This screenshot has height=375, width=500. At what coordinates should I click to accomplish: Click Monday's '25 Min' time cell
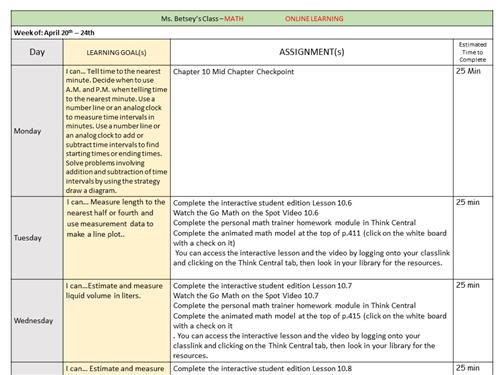pyautogui.click(x=468, y=71)
